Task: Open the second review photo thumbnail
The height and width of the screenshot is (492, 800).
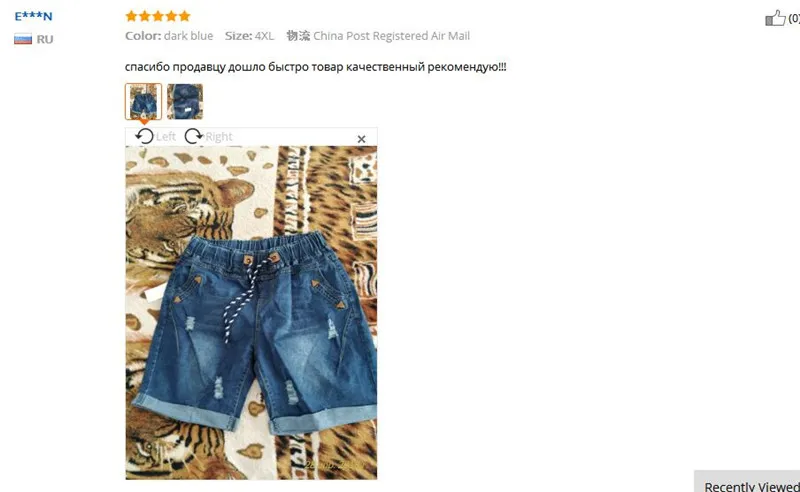Action: (x=185, y=102)
